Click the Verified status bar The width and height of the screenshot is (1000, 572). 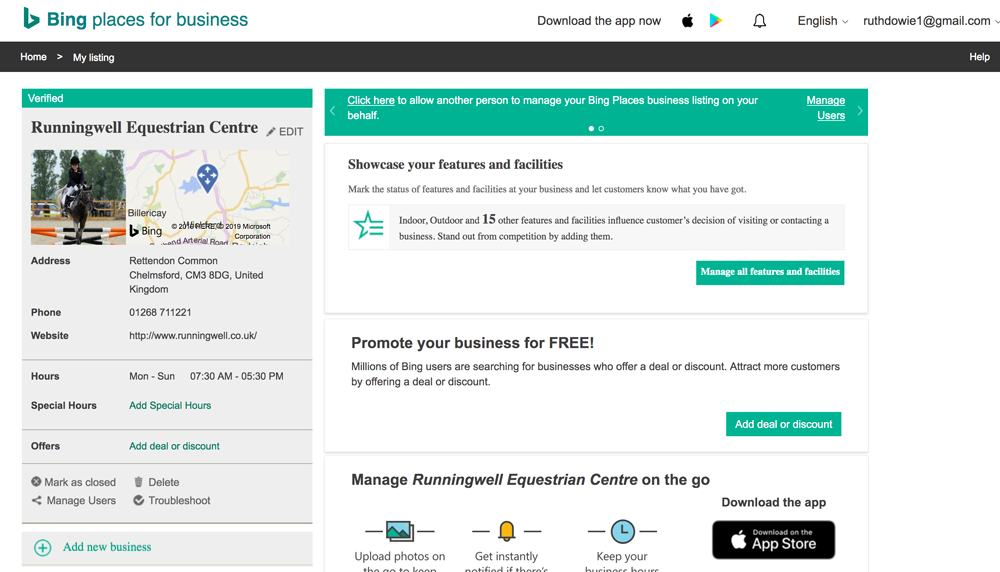167,98
